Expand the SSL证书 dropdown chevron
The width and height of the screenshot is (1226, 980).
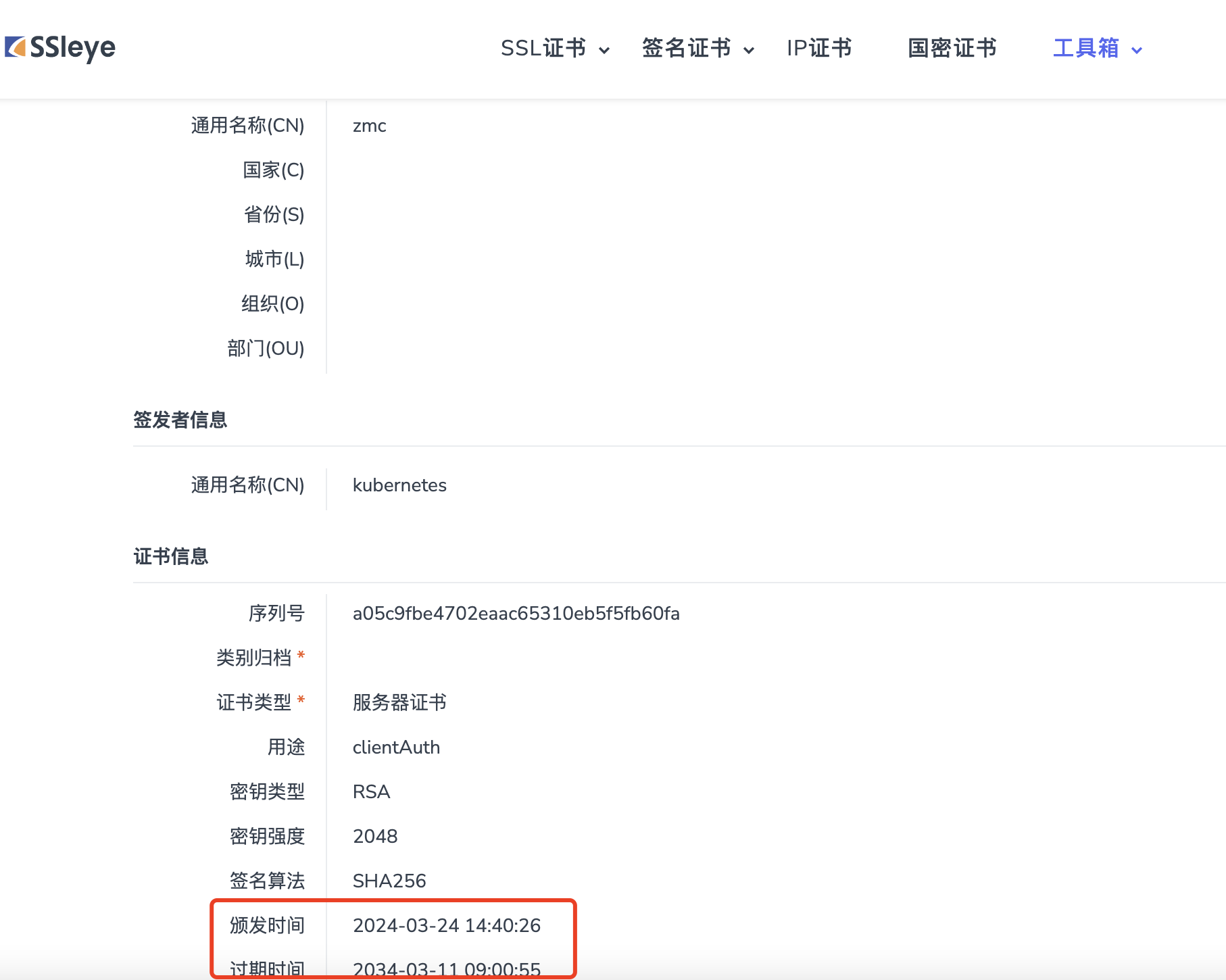click(x=604, y=50)
